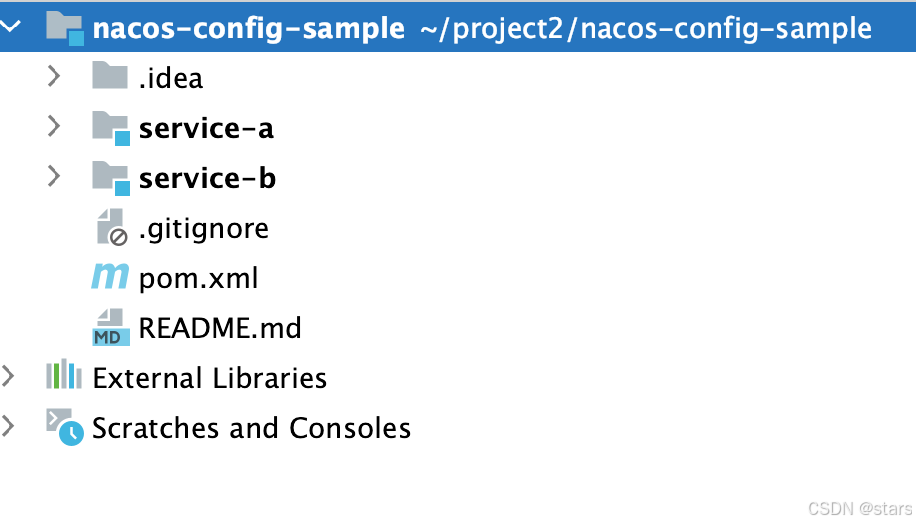The image size is (916, 524).
Task: Click the .idea folder icon
Action: [x=110, y=75]
